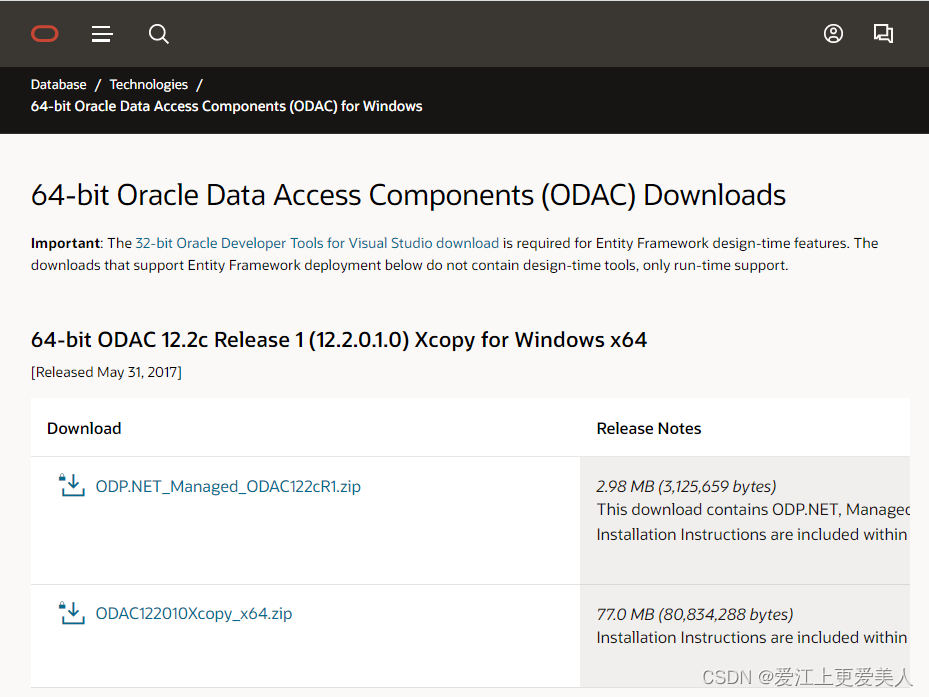Click download icon beside ODP.NET_Managed_ODAC122cR1.zip

[71, 486]
